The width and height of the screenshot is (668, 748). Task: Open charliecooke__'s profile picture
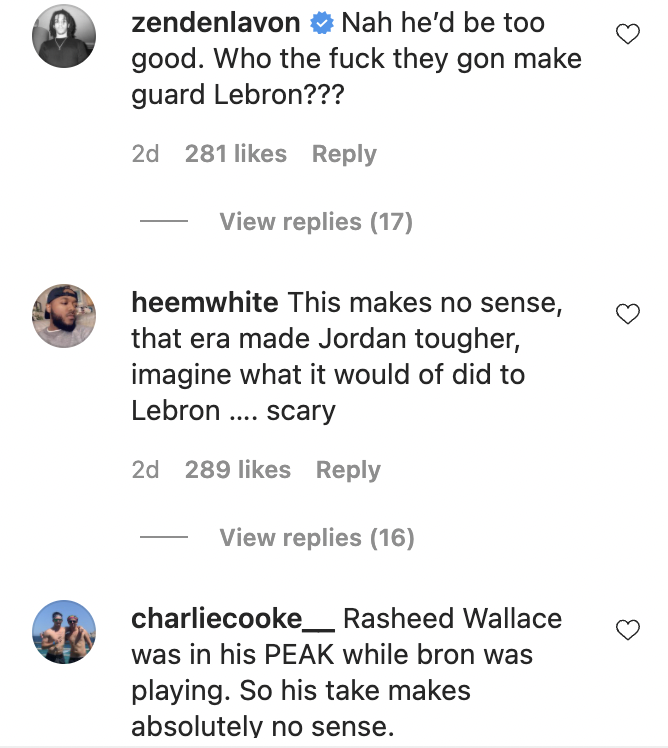pyautogui.click(x=64, y=632)
